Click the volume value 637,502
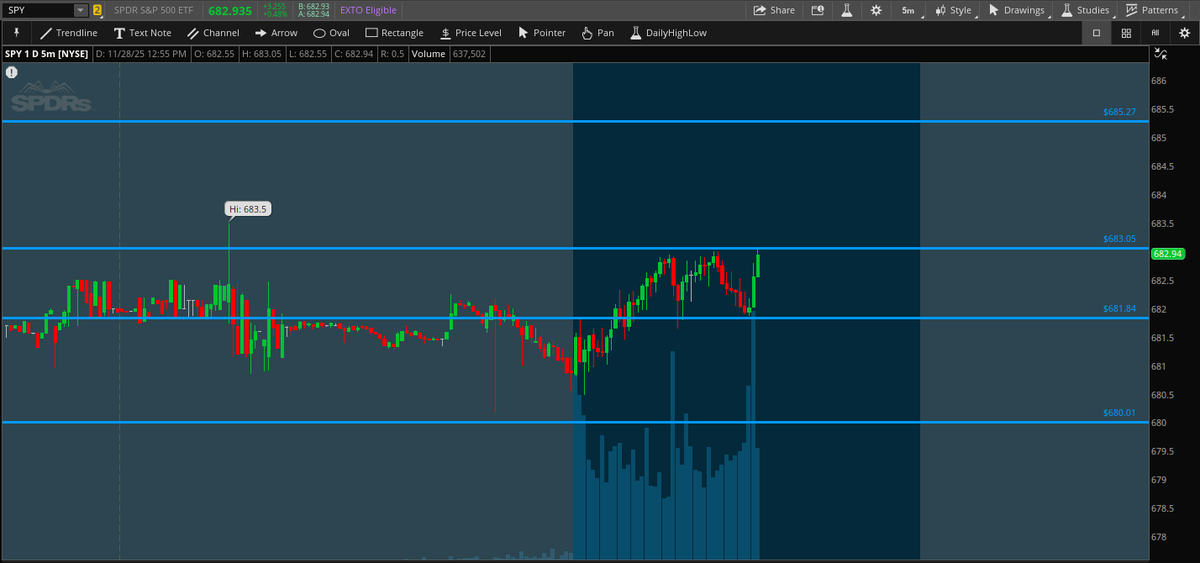Screen dimensions: 1200x563 tap(470, 54)
